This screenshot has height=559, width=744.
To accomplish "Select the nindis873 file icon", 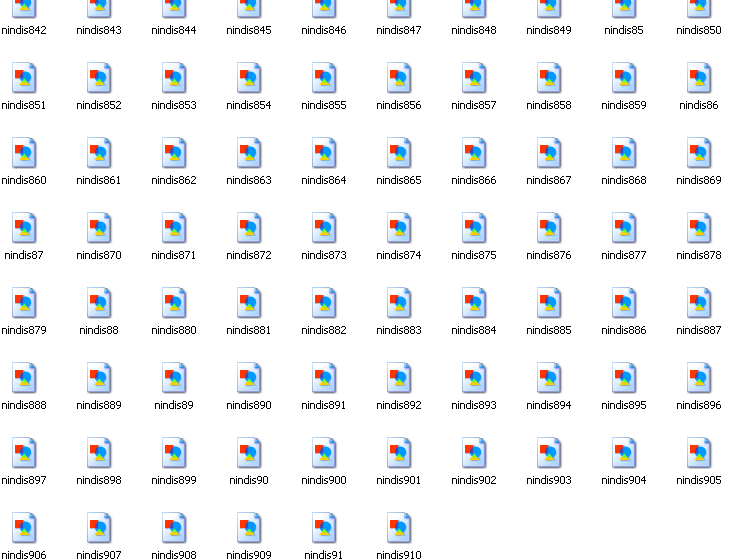I will 324,228.
